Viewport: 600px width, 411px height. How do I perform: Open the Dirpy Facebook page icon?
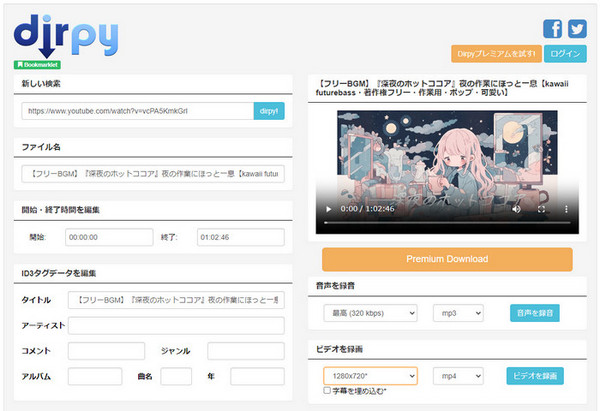(553, 29)
